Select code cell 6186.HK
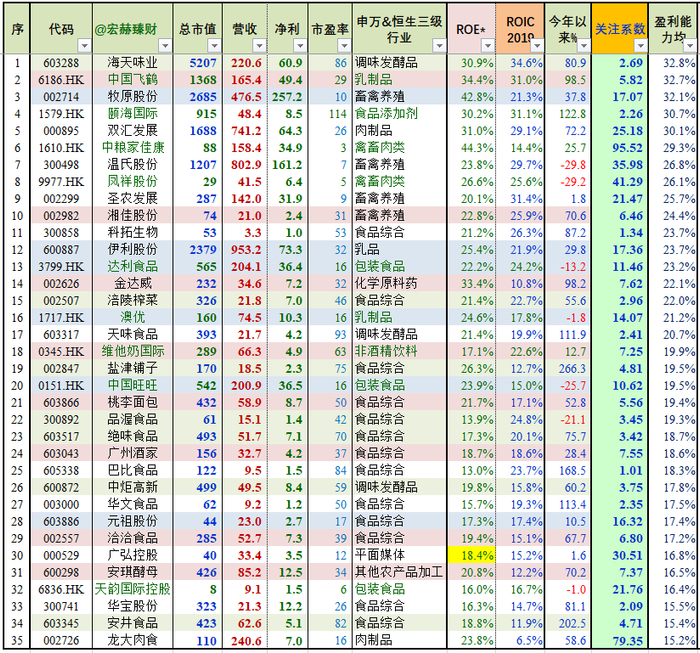This screenshot has height=653, width=700. (x=61, y=80)
